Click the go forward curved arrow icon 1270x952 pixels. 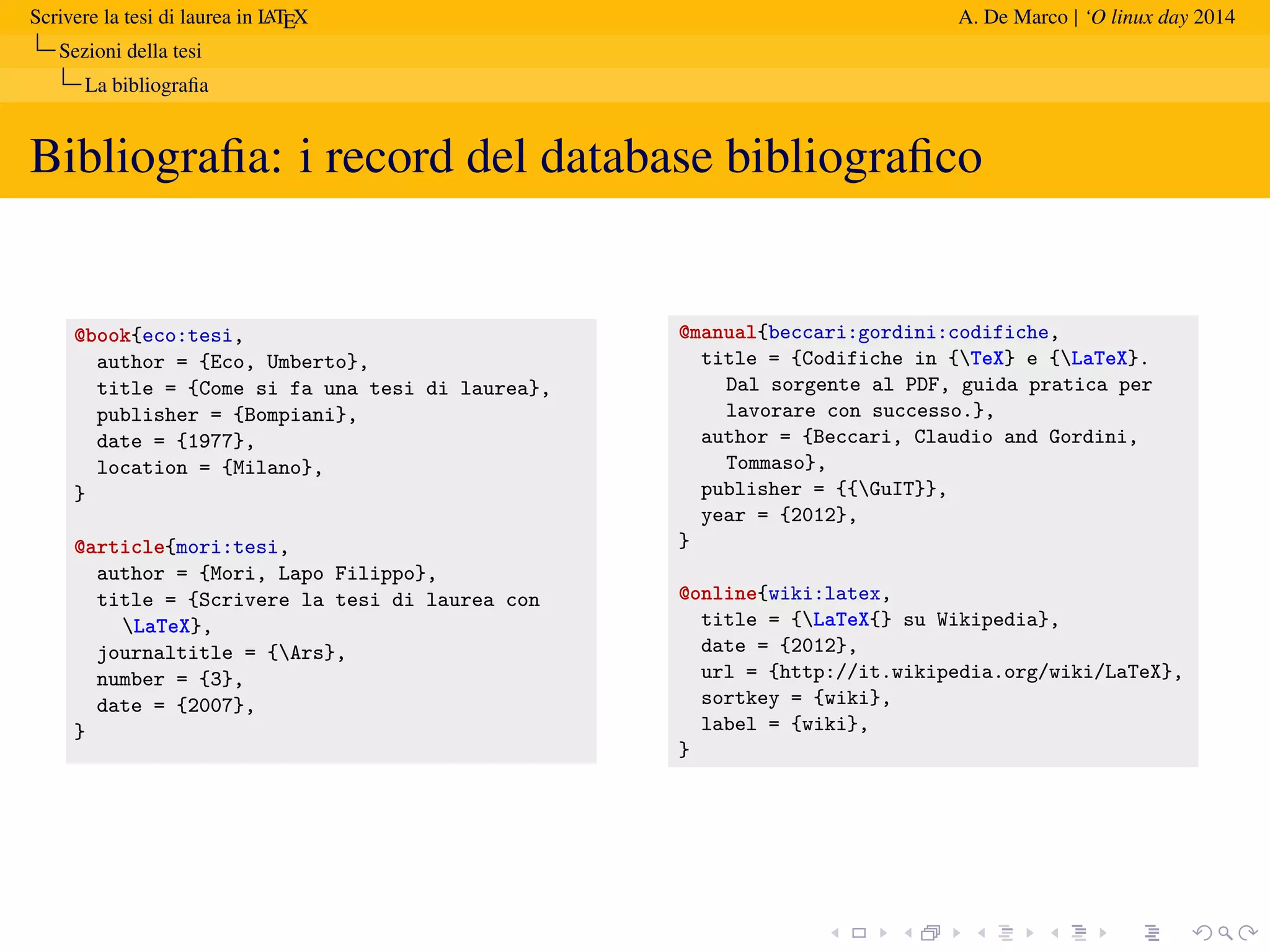tap(1248, 933)
